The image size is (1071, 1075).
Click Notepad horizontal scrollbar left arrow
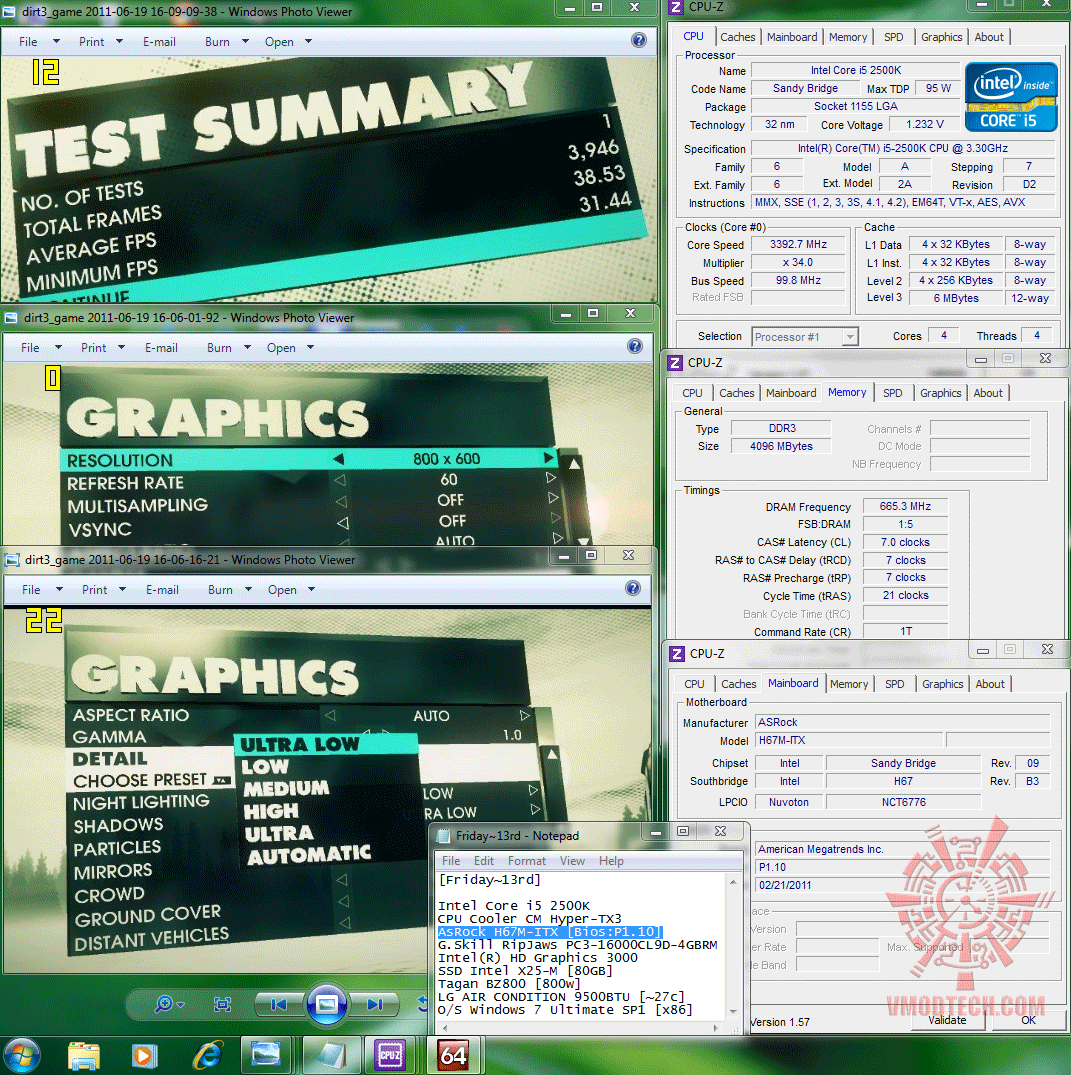pos(445,1028)
